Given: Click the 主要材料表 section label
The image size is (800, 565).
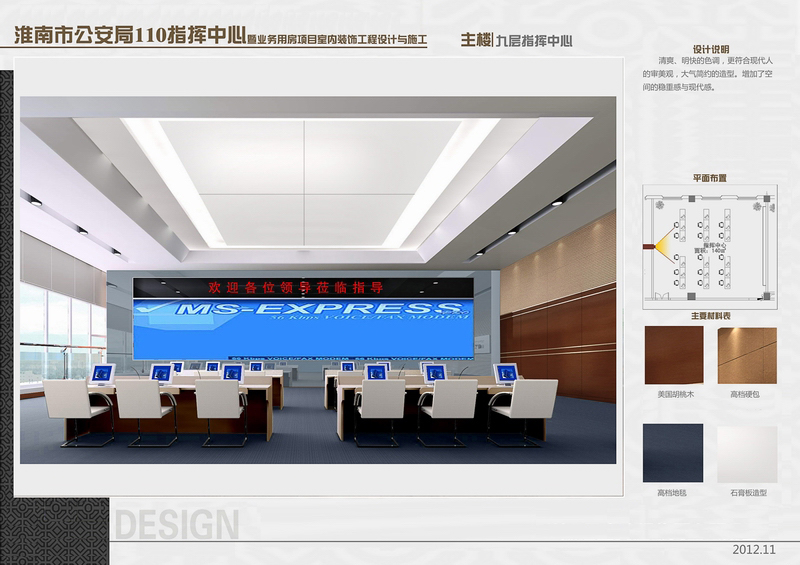Looking at the screenshot, I should pyautogui.click(x=710, y=316).
